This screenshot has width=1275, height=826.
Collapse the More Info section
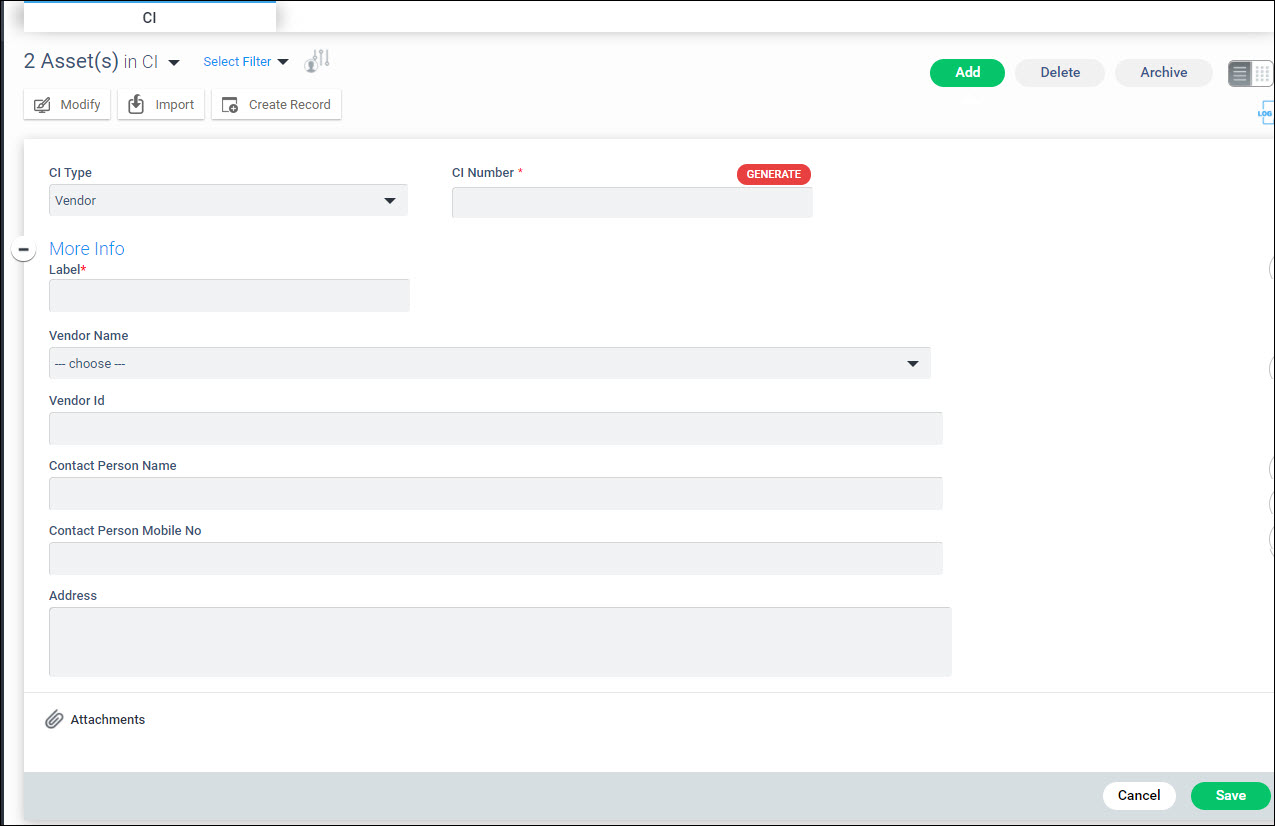[23, 248]
